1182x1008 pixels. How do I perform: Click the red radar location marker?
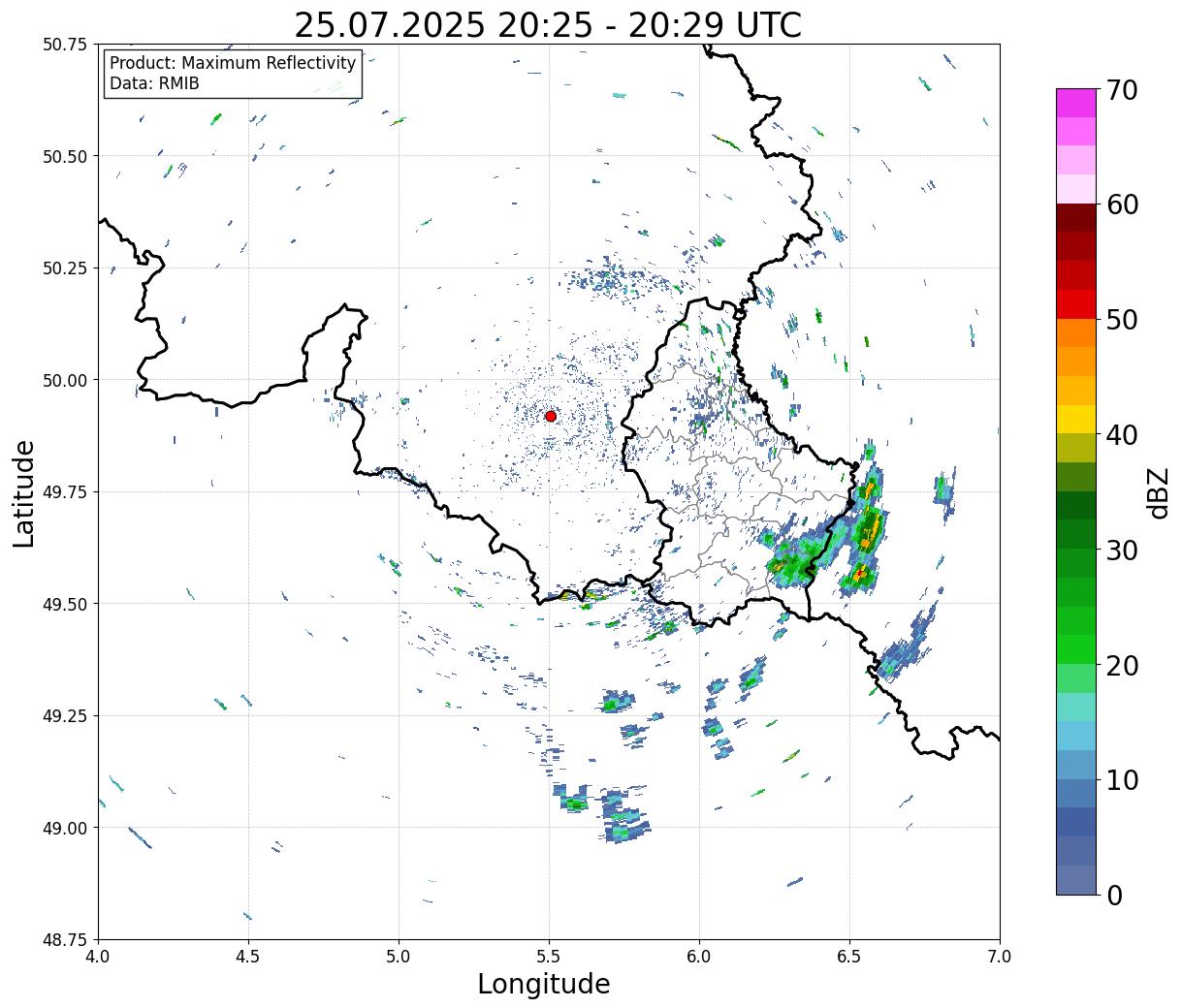(x=551, y=416)
